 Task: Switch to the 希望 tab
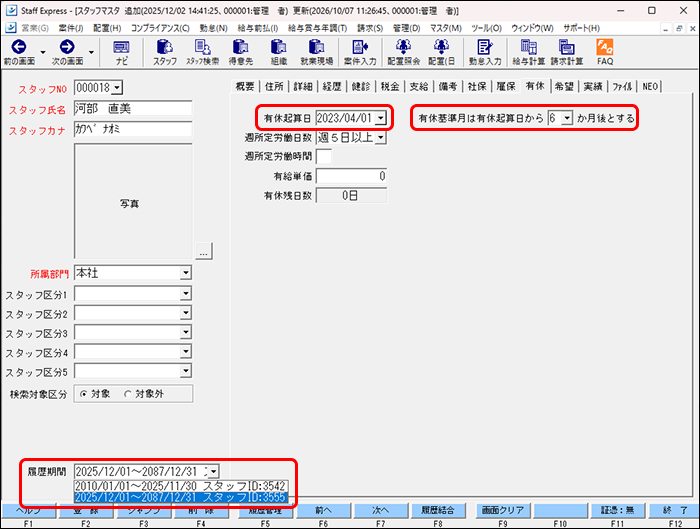point(564,86)
